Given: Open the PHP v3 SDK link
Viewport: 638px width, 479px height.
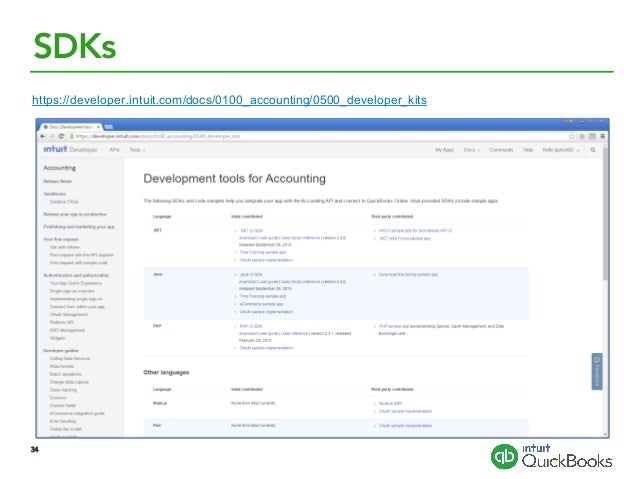Looking at the screenshot, I should tap(251, 326).
